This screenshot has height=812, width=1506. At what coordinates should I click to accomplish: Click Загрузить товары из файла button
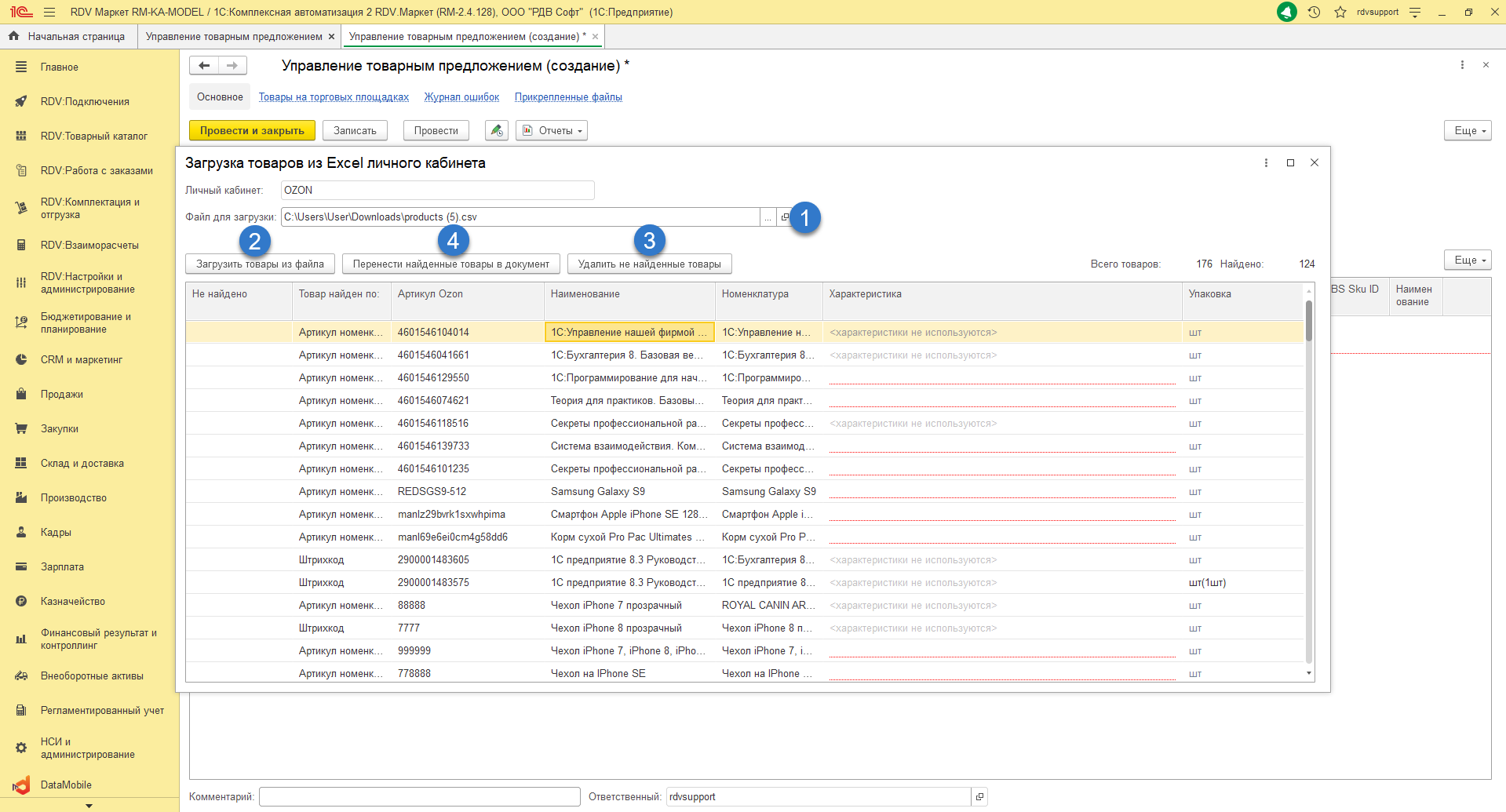tap(260, 264)
